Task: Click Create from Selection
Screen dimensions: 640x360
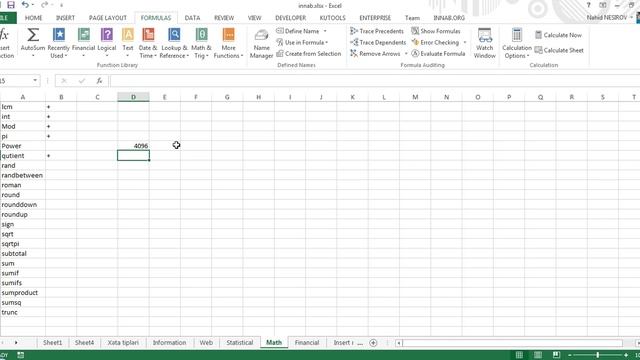Action: point(309,53)
